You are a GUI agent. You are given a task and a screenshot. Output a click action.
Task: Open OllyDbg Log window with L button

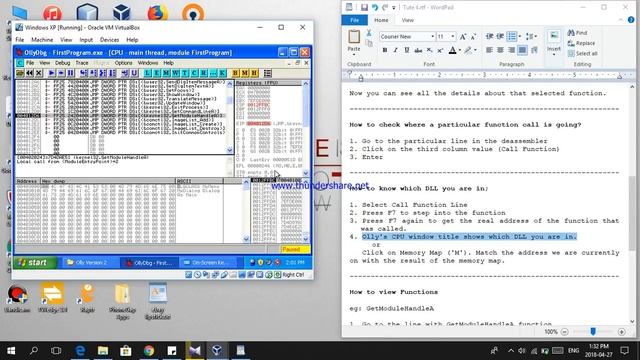coord(147,73)
